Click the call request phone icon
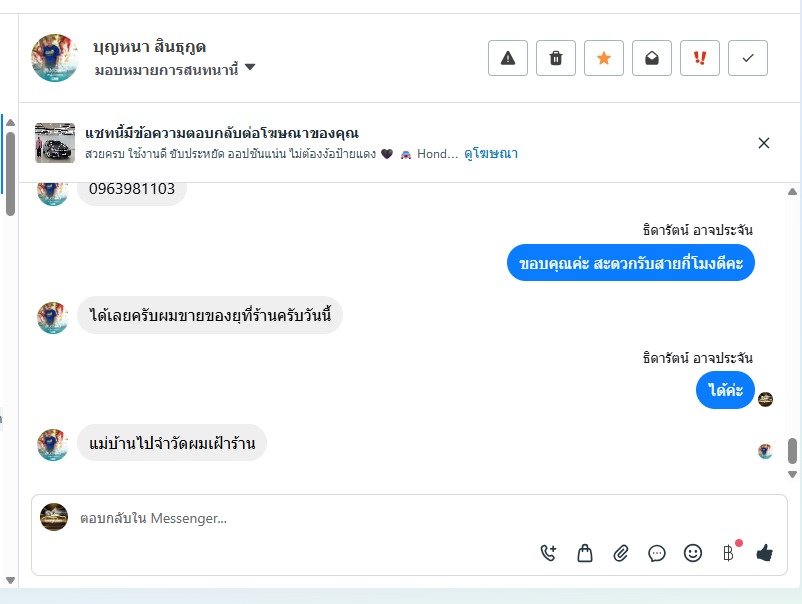802x604 pixels. [548, 552]
